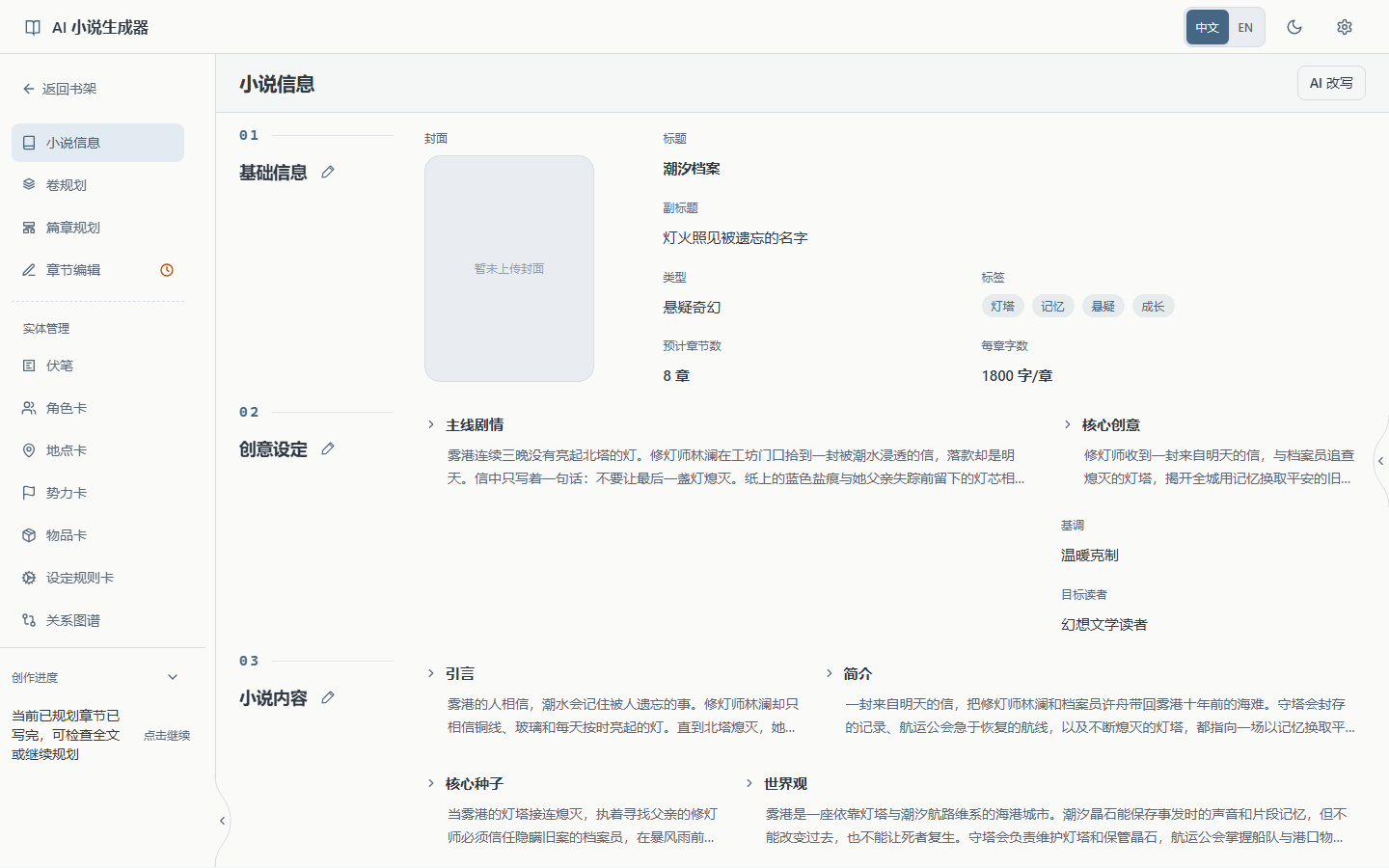
Task: Open 关系图谱 in the sidebar
Action: click(97, 620)
